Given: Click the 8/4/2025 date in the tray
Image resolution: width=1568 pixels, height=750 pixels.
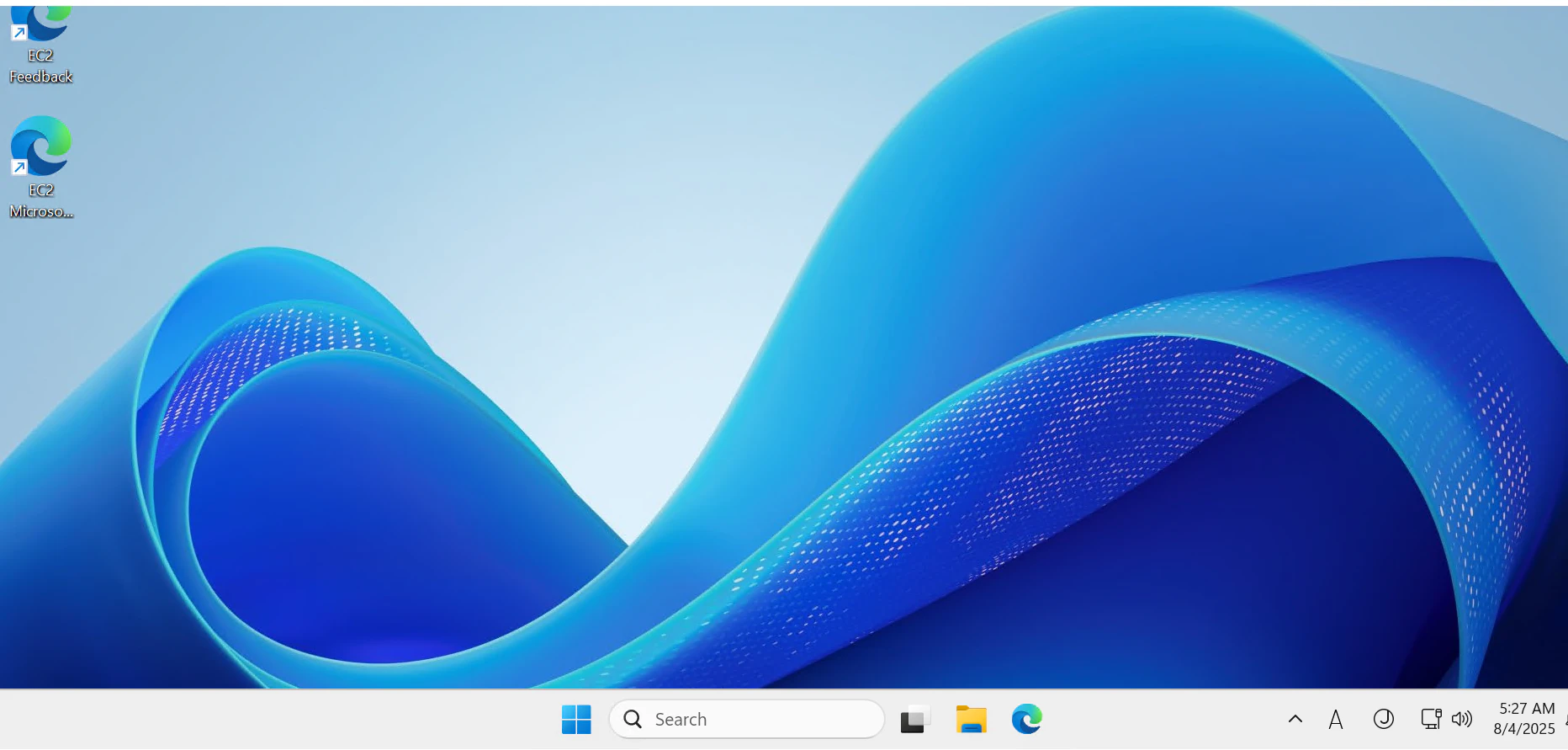Looking at the screenshot, I should pyautogui.click(x=1524, y=729).
